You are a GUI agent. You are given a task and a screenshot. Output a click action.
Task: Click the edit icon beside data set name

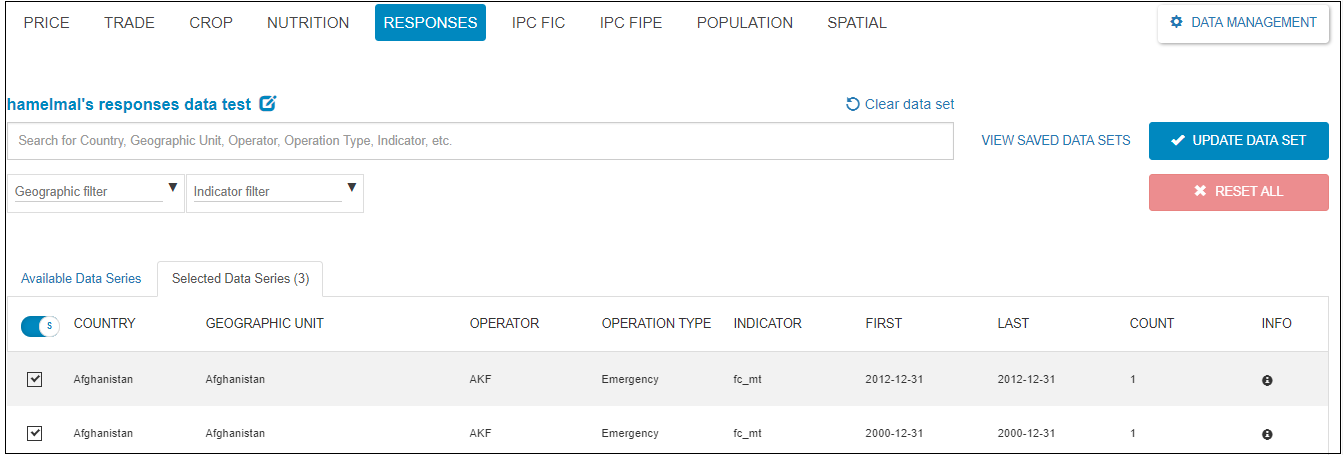[x=267, y=104]
